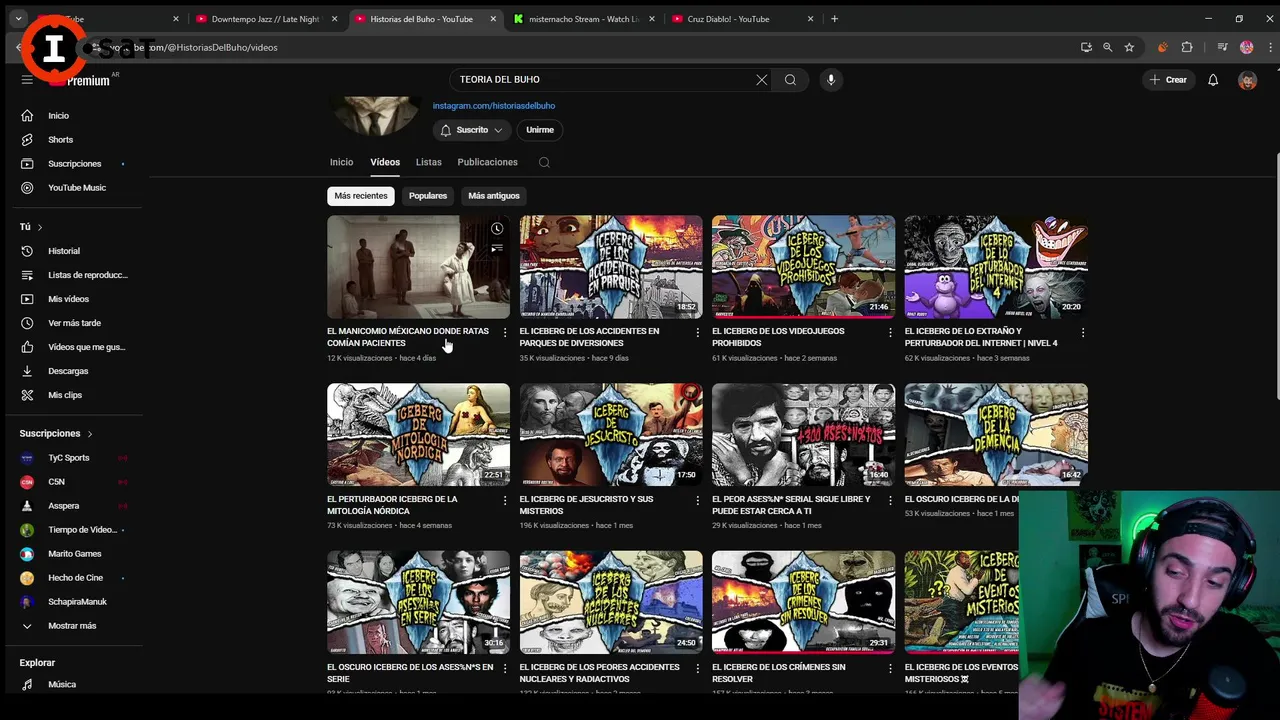Viewport: 1280px width, 720px height.
Task: Open the notifications bell
Action: coord(1213,80)
